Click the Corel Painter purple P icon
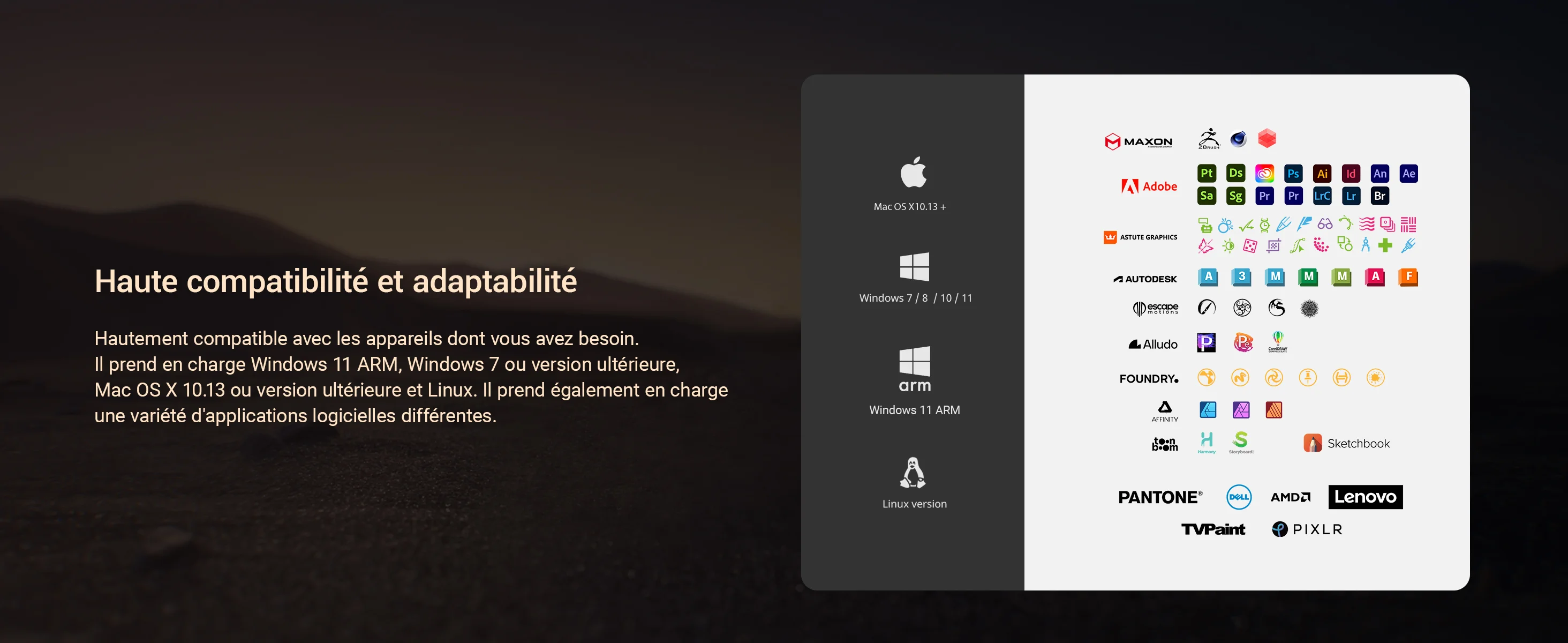 1206,343
